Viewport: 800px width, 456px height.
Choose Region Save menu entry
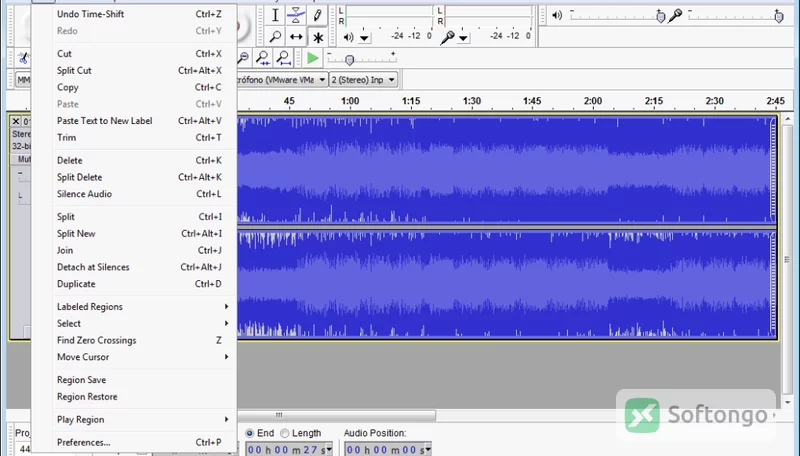(145, 380)
